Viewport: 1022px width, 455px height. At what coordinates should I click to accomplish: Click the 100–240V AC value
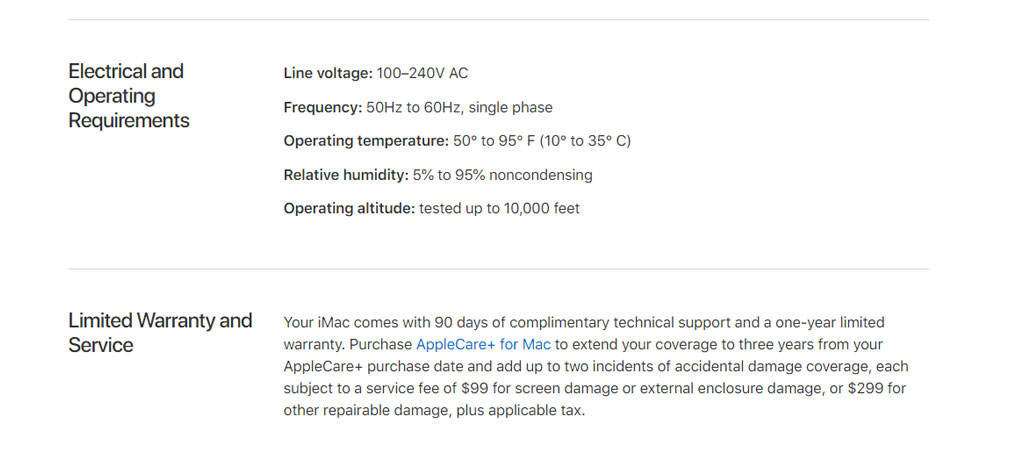coord(422,73)
